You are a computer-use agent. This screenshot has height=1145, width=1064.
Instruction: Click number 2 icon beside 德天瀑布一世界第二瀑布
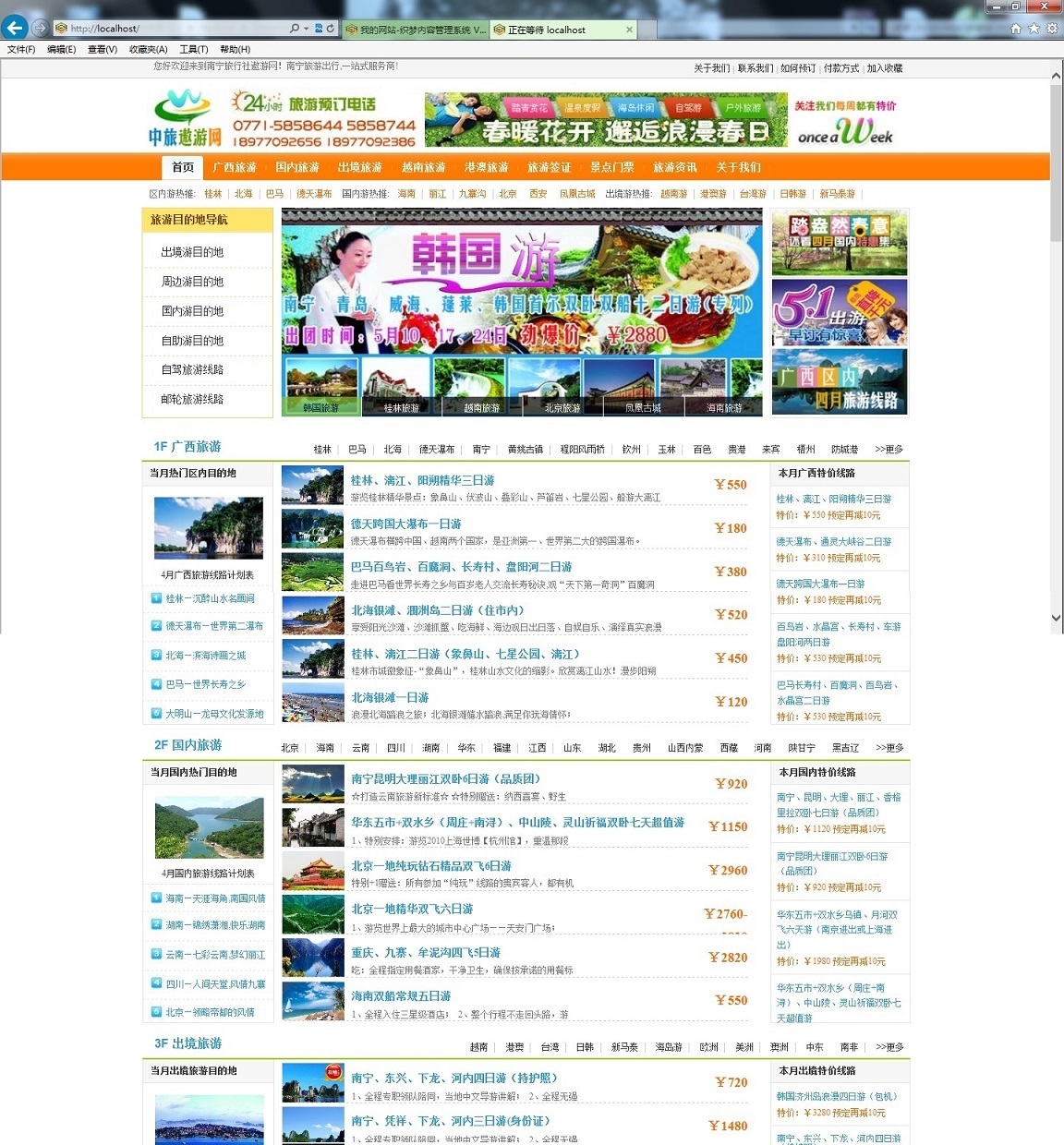(156, 625)
